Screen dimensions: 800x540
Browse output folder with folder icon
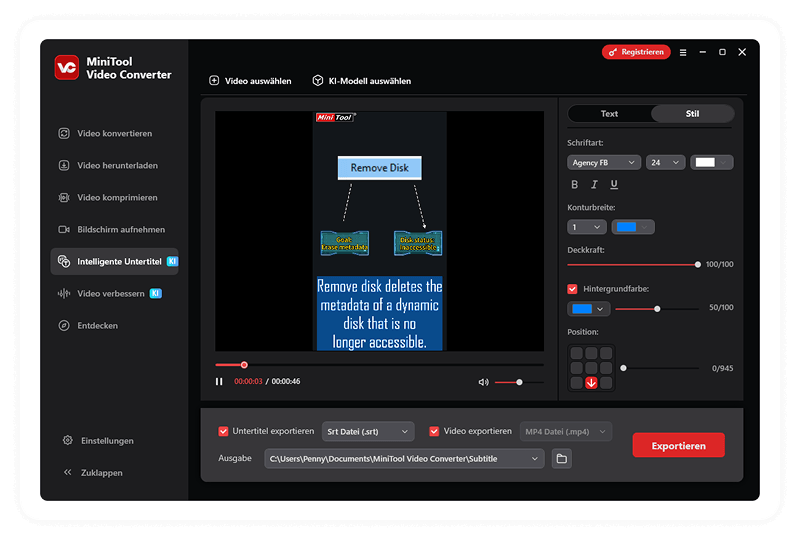[562, 459]
